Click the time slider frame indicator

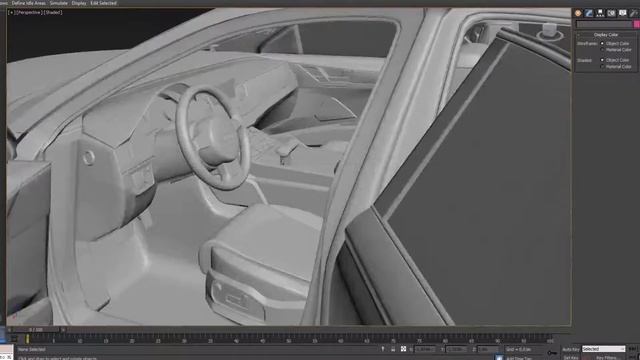point(36,330)
